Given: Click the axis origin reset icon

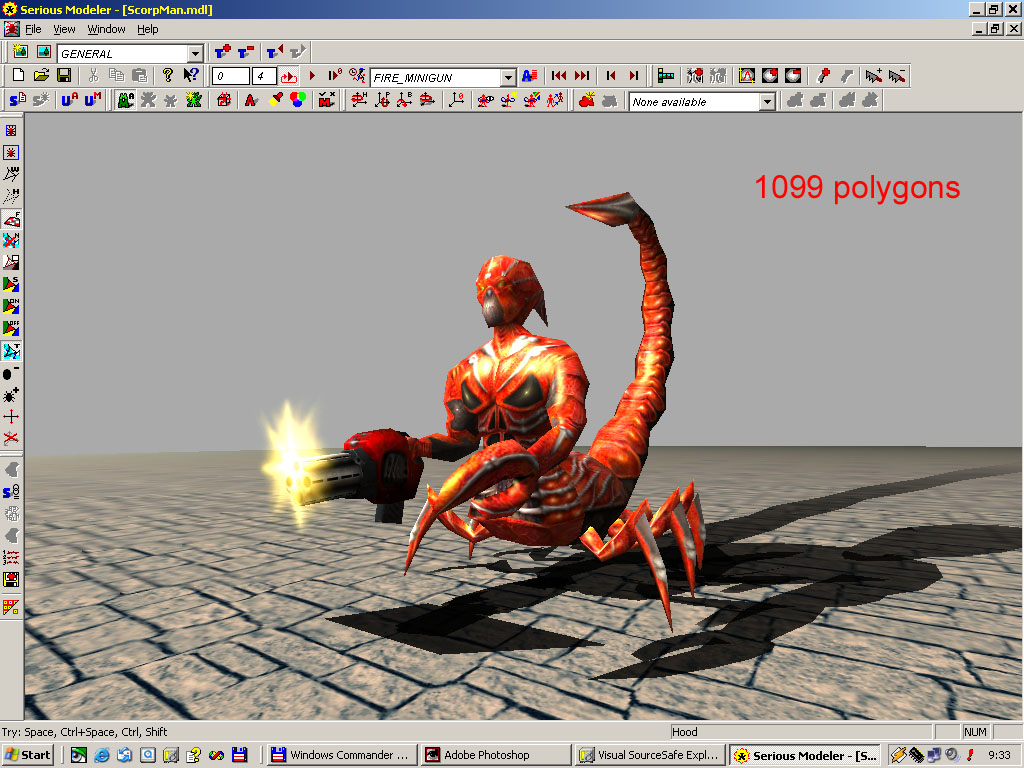Looking at the screenshot, I should (x=456, y=100).
